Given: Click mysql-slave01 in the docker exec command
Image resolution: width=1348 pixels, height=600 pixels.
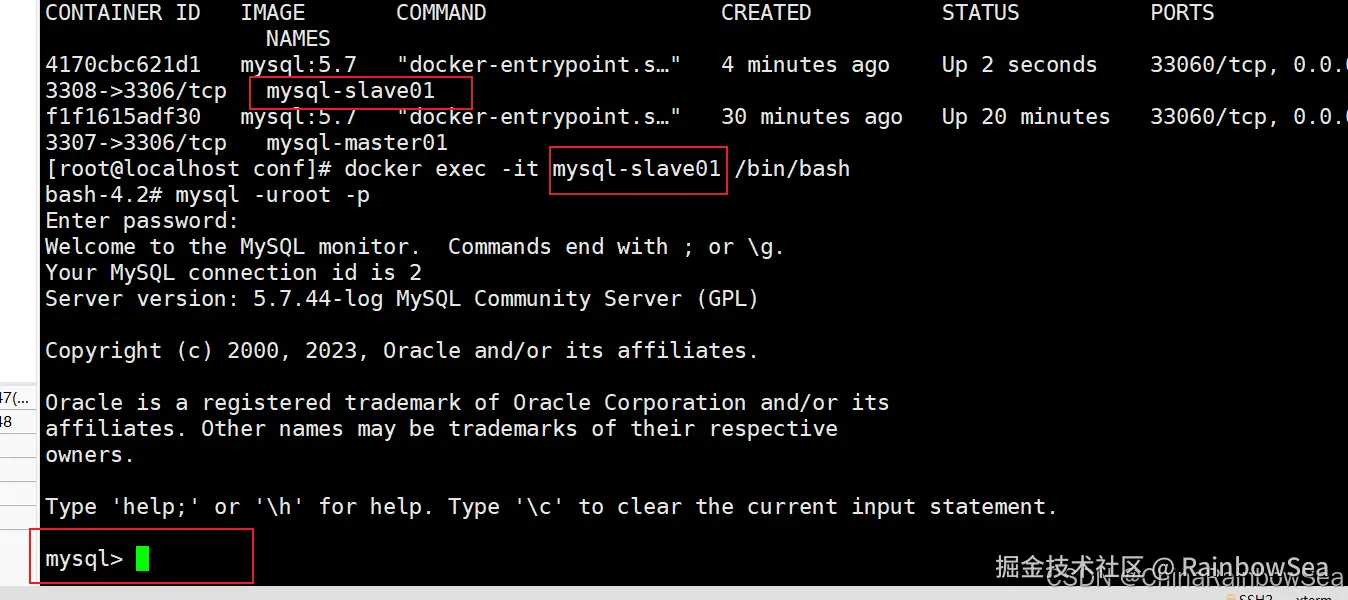Looking at the screenshot, I should pyautogui.click(x=637, y=169).
